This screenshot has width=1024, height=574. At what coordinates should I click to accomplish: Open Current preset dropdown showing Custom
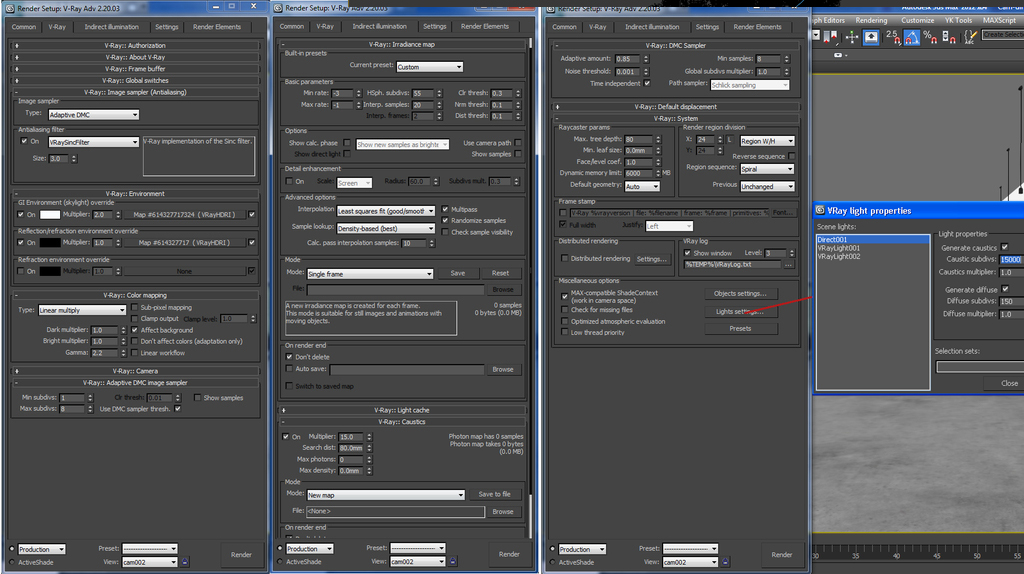[429, 67]
